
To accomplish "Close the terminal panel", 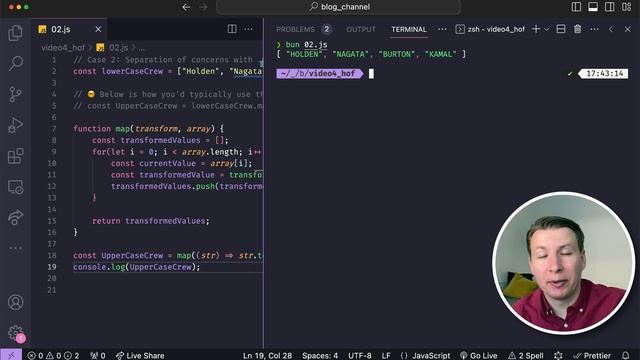I will coord(627,29).
